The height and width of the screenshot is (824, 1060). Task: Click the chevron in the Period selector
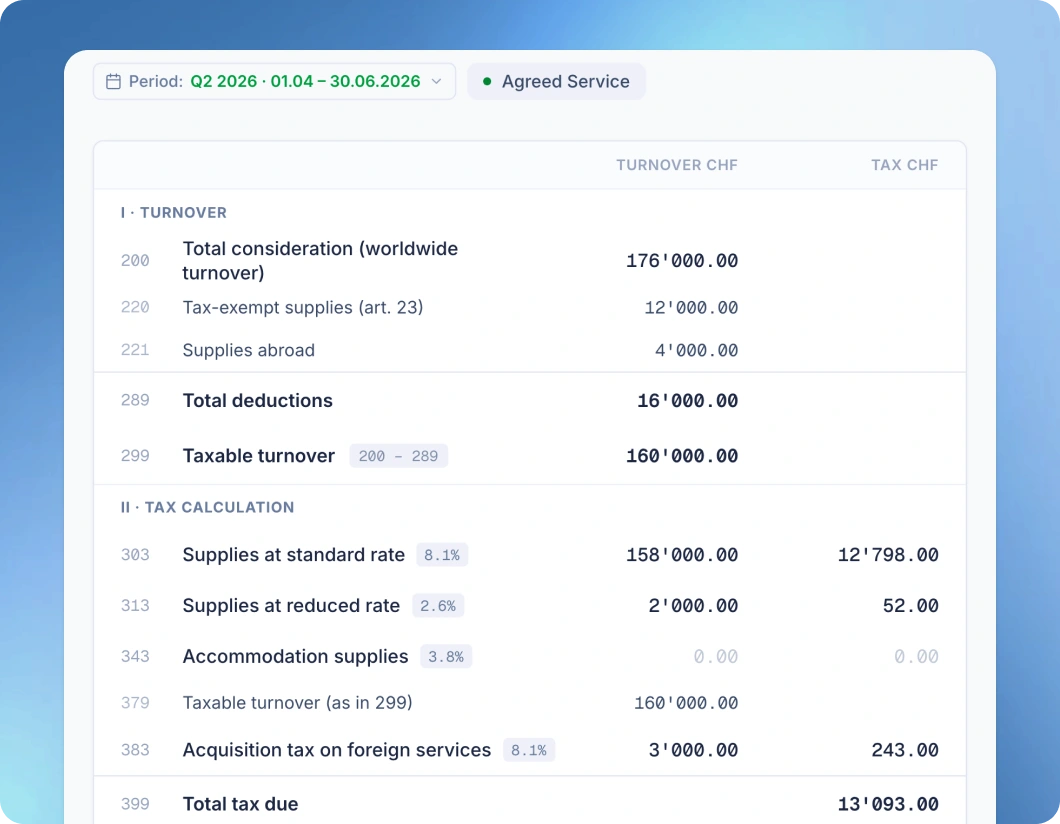[x=437, y=82]
